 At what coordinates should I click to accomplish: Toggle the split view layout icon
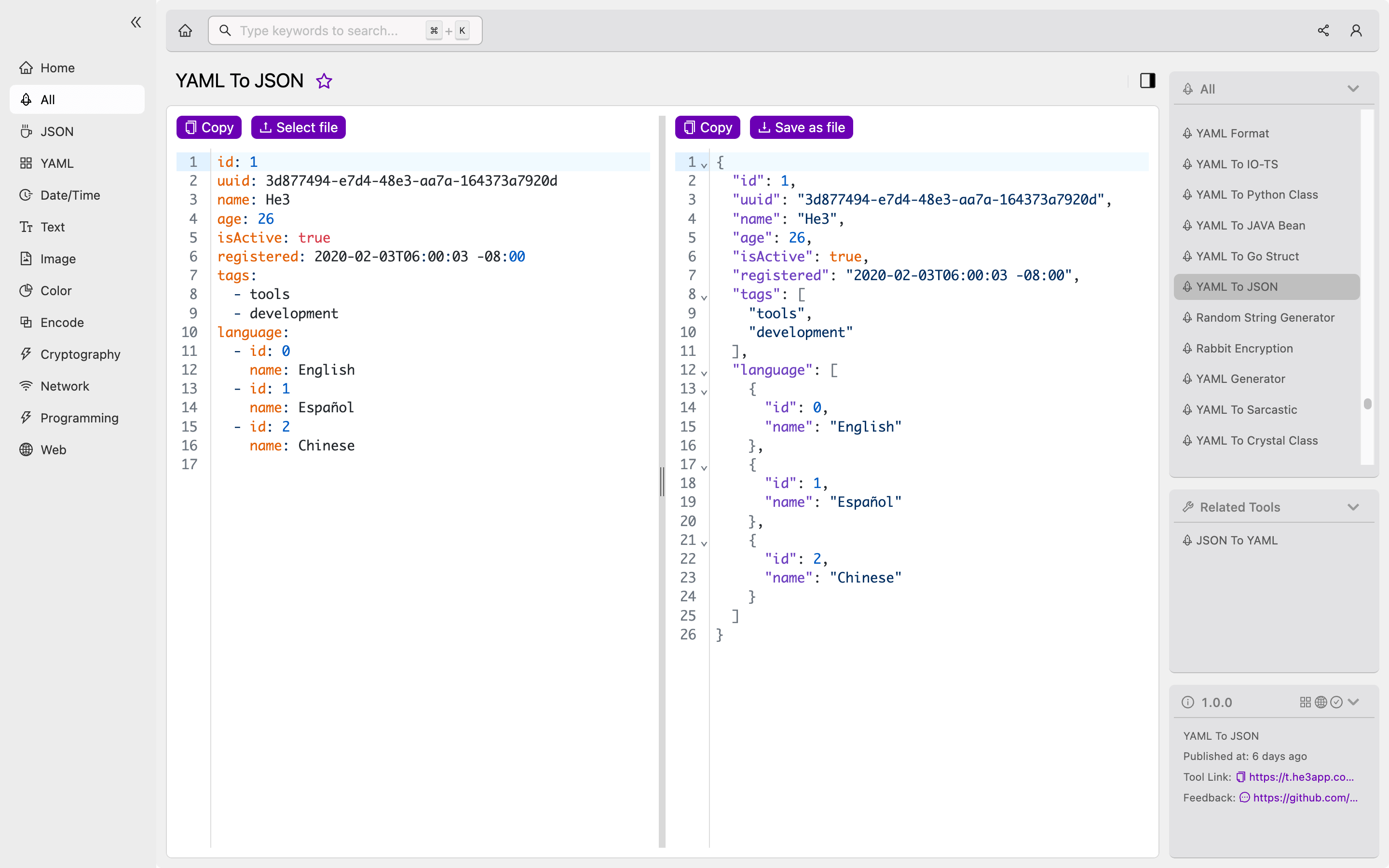pos(1148,81)
